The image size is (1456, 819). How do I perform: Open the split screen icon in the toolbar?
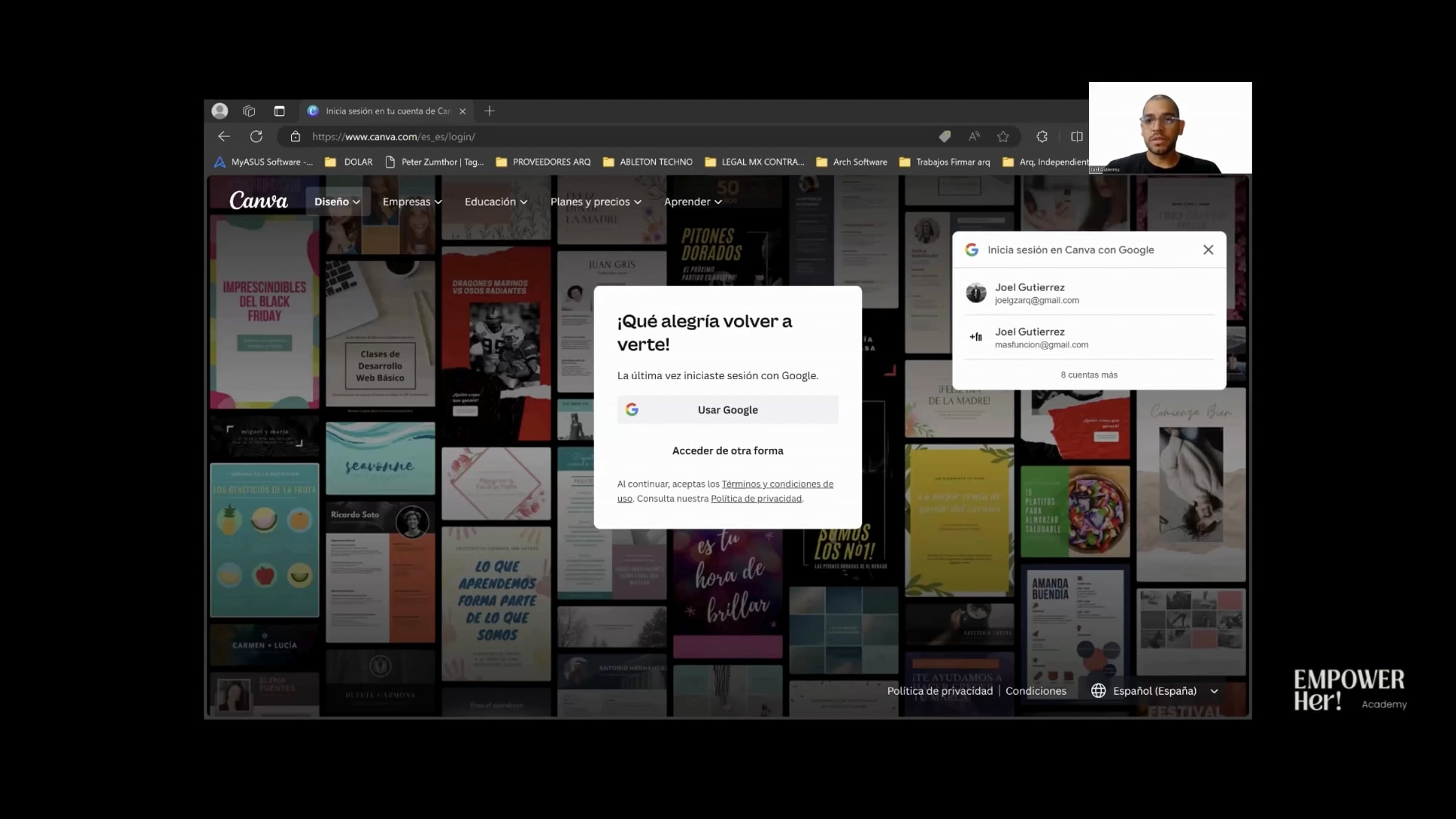1076,136
